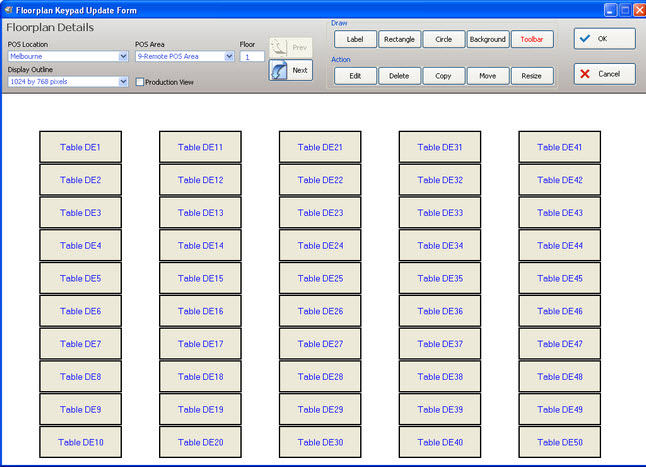Click the Floor number input field

tap(252, 57)
